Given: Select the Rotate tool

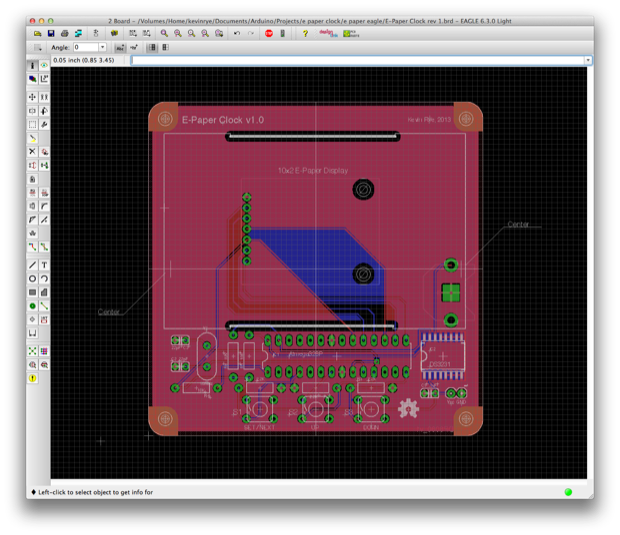Looking at the screenshot, I should 44,111.
